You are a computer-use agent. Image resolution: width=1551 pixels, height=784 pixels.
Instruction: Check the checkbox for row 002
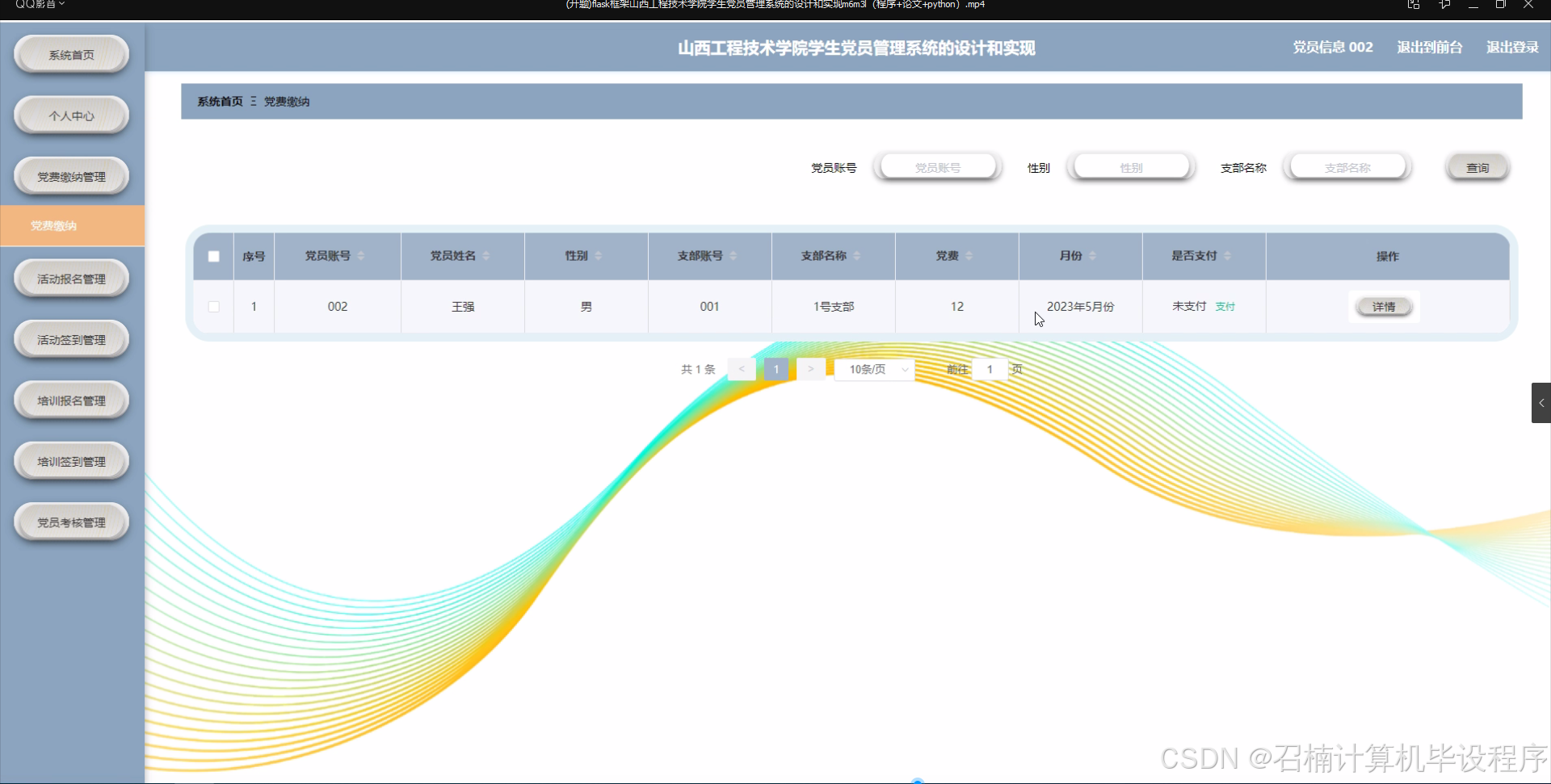214,307
